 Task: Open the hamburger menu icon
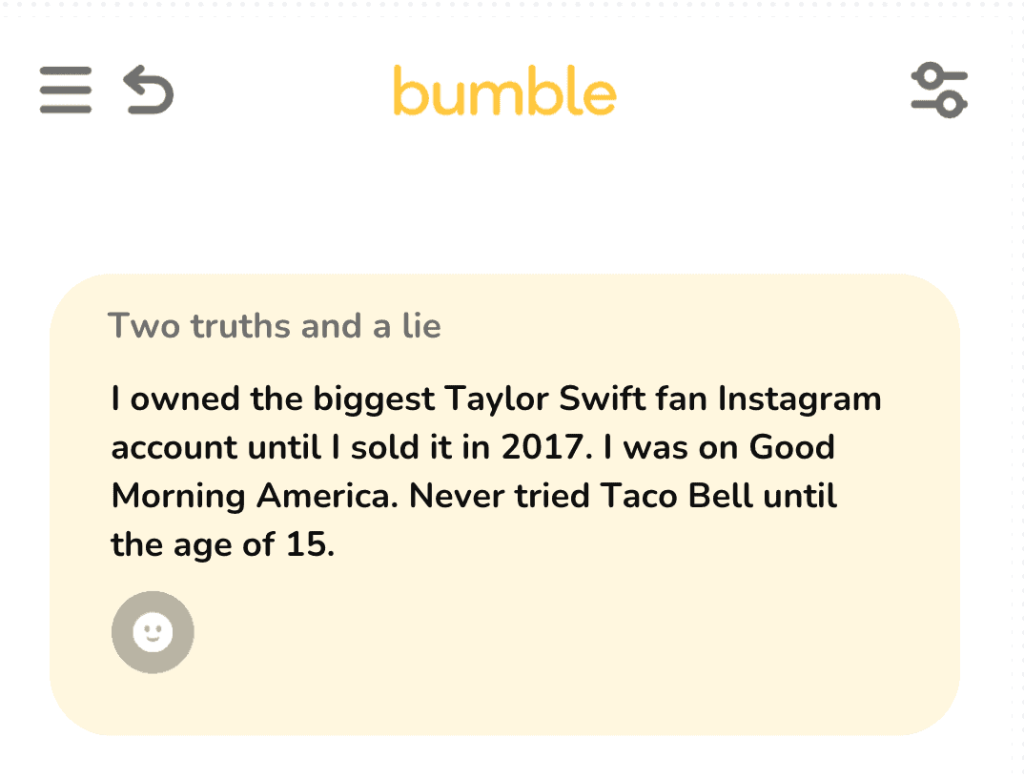(x=64, y=89)
